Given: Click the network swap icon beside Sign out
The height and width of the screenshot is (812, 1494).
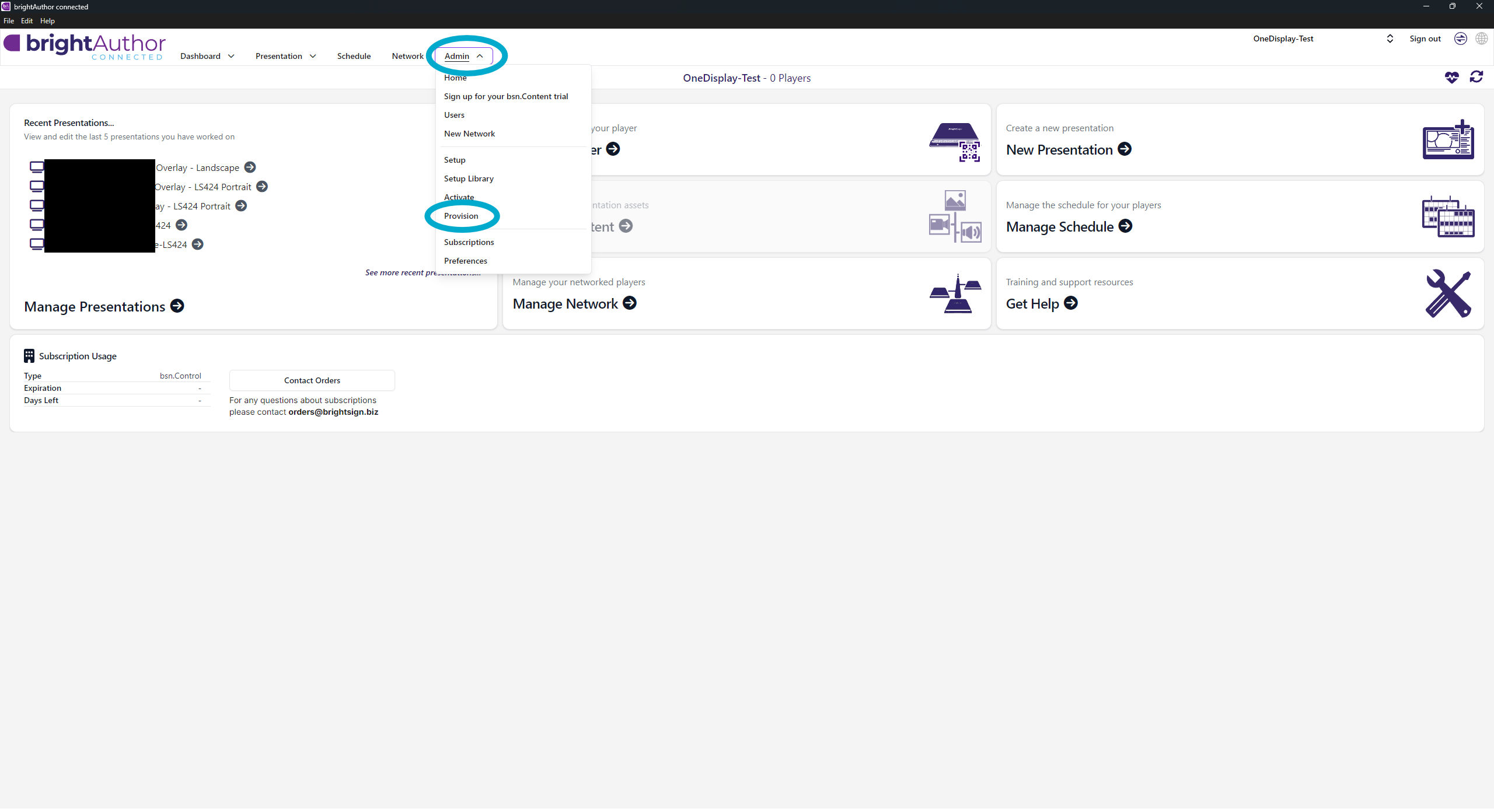Looking at the screenshot, I should pos(1460,38).
